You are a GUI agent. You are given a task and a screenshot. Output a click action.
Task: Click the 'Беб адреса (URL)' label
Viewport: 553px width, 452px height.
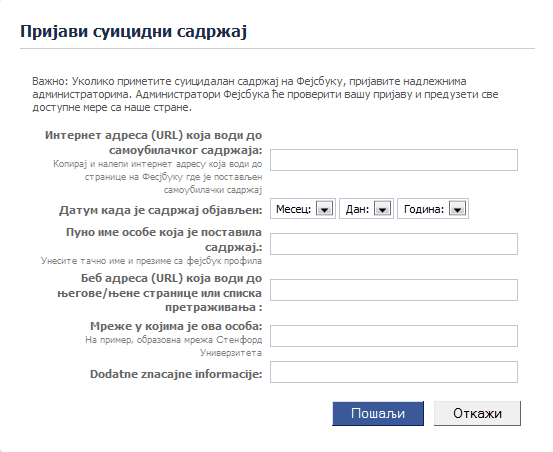(160, 293)
